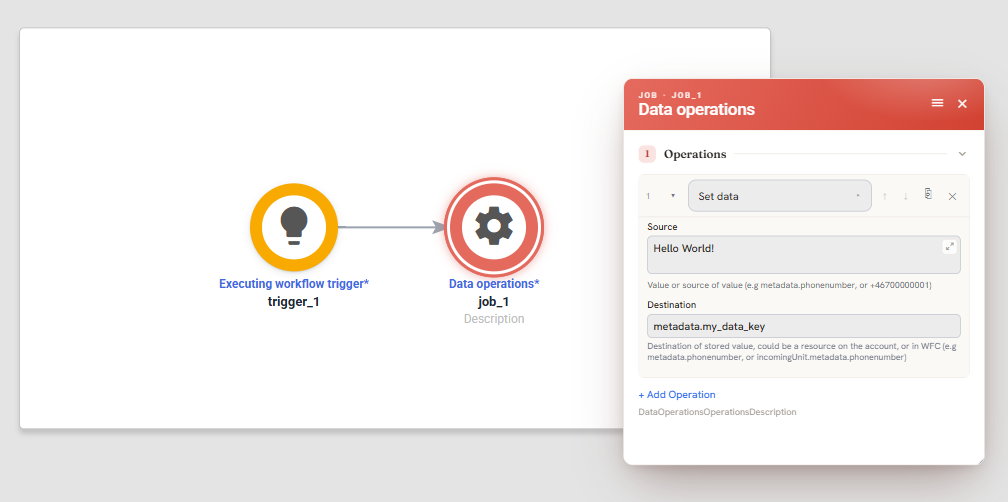This screenshot has height=502, width=1008.
Task: Click the + Add Operation link
Action: pyautogui.click(x=676, y=395)
